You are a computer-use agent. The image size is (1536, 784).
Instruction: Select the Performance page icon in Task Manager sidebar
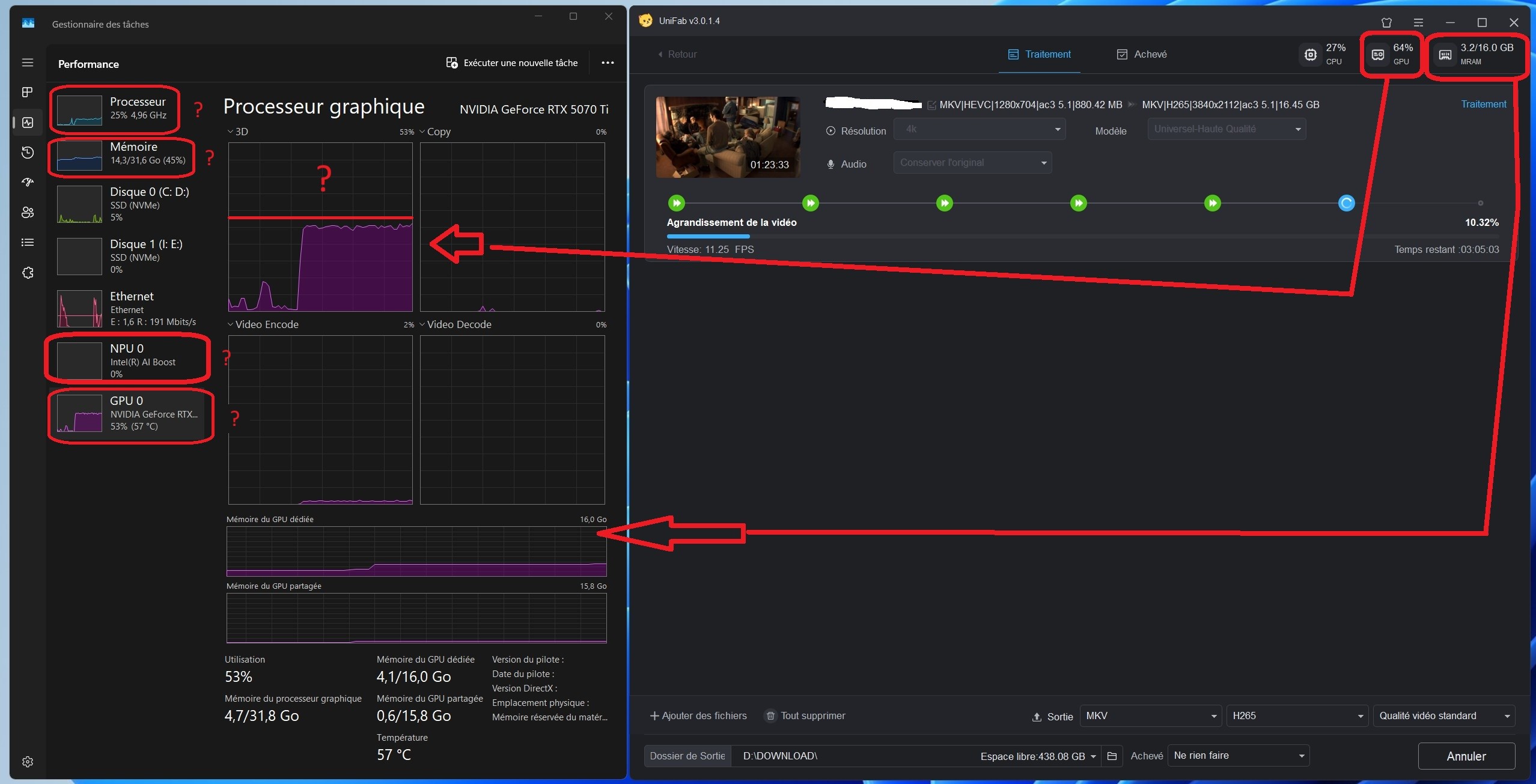28,123
